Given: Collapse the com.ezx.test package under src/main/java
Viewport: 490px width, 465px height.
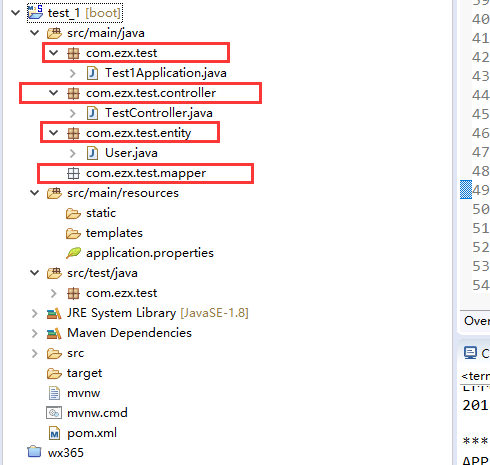Looking at the screenshot, I should pos(53,53).
